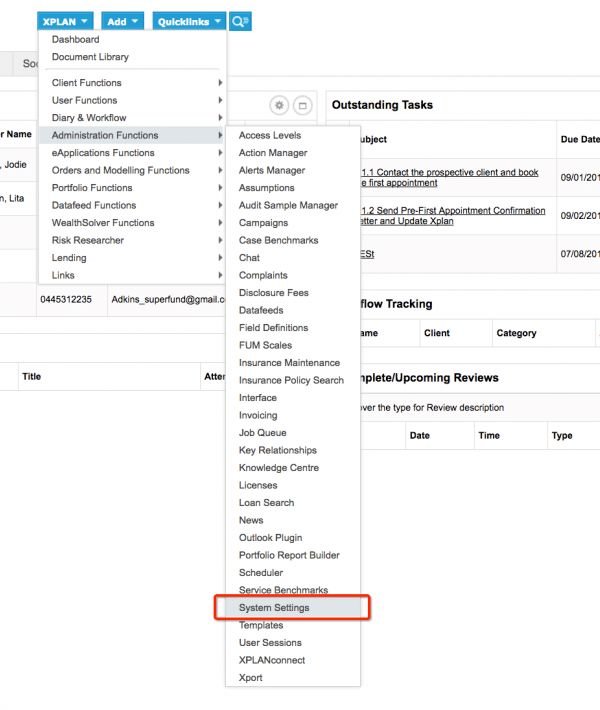Open Insurance Policy Search

[291, 380]
